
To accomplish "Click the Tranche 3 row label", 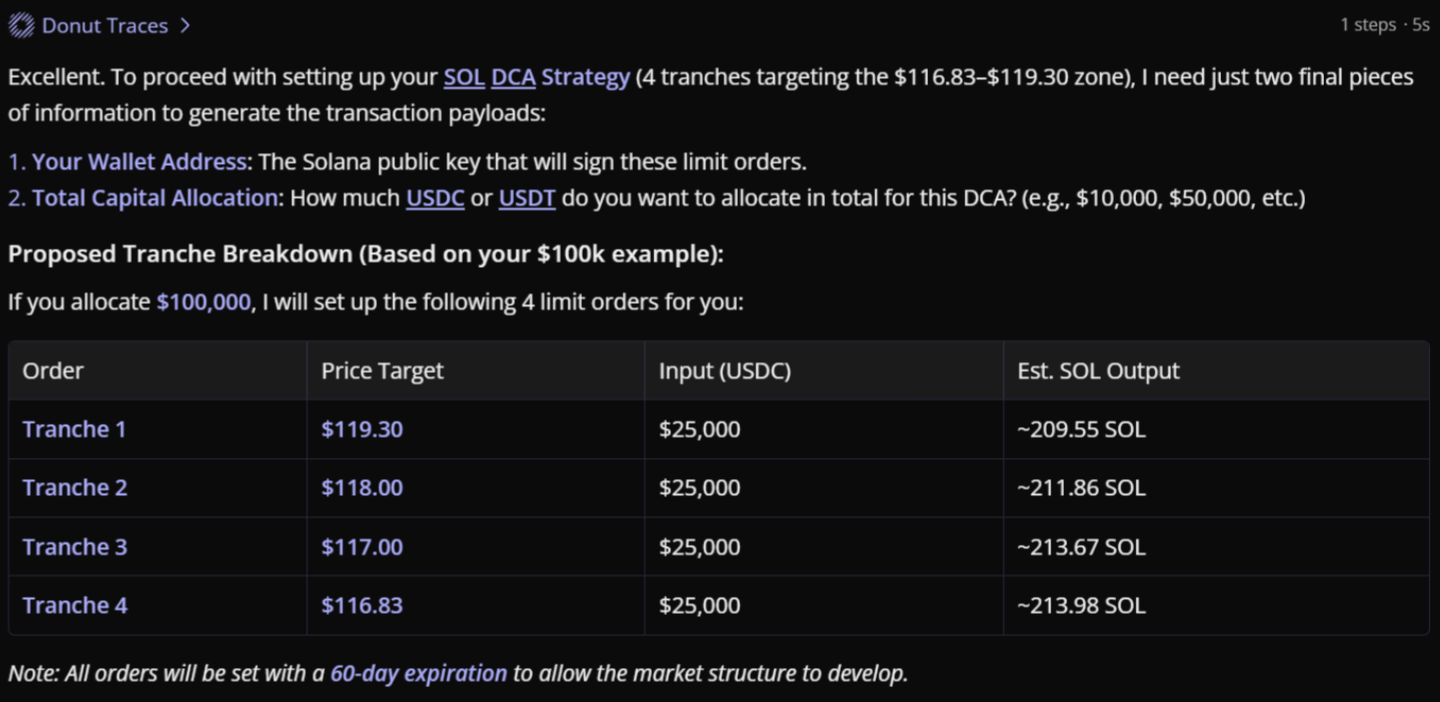I will (x=75, y=547).
